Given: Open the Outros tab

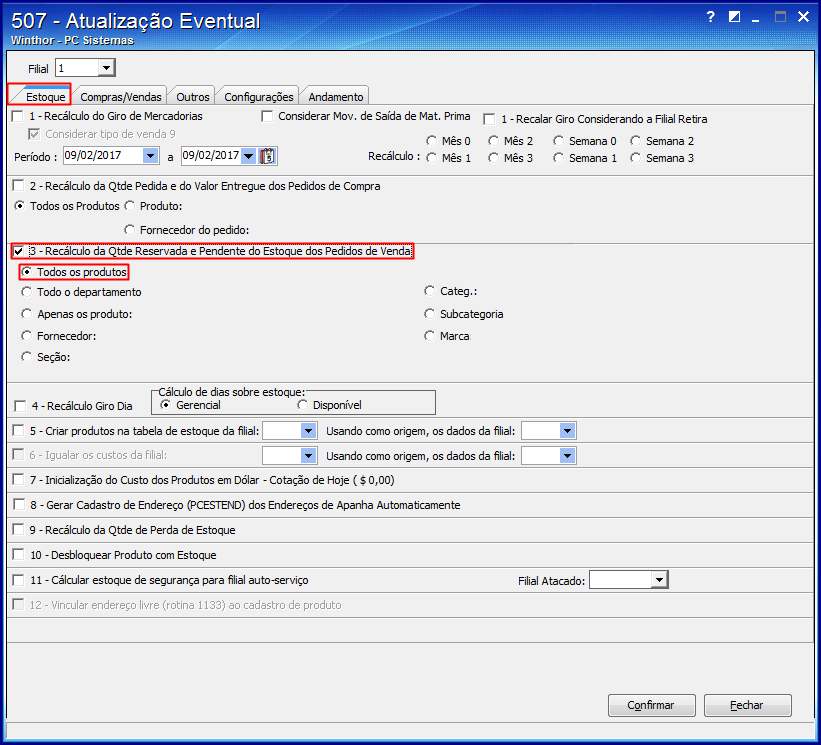Looking at the screenshot, I should pyautogui.click(x=192, y=96).
